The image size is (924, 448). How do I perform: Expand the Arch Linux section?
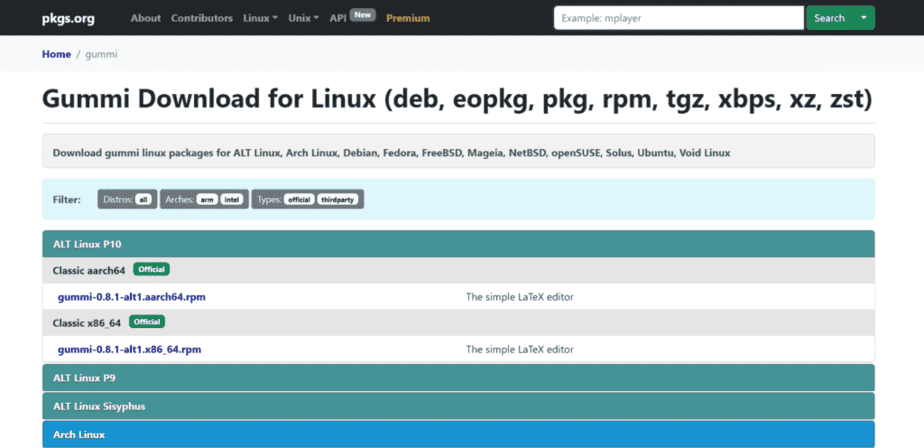(x=458, y=434)
